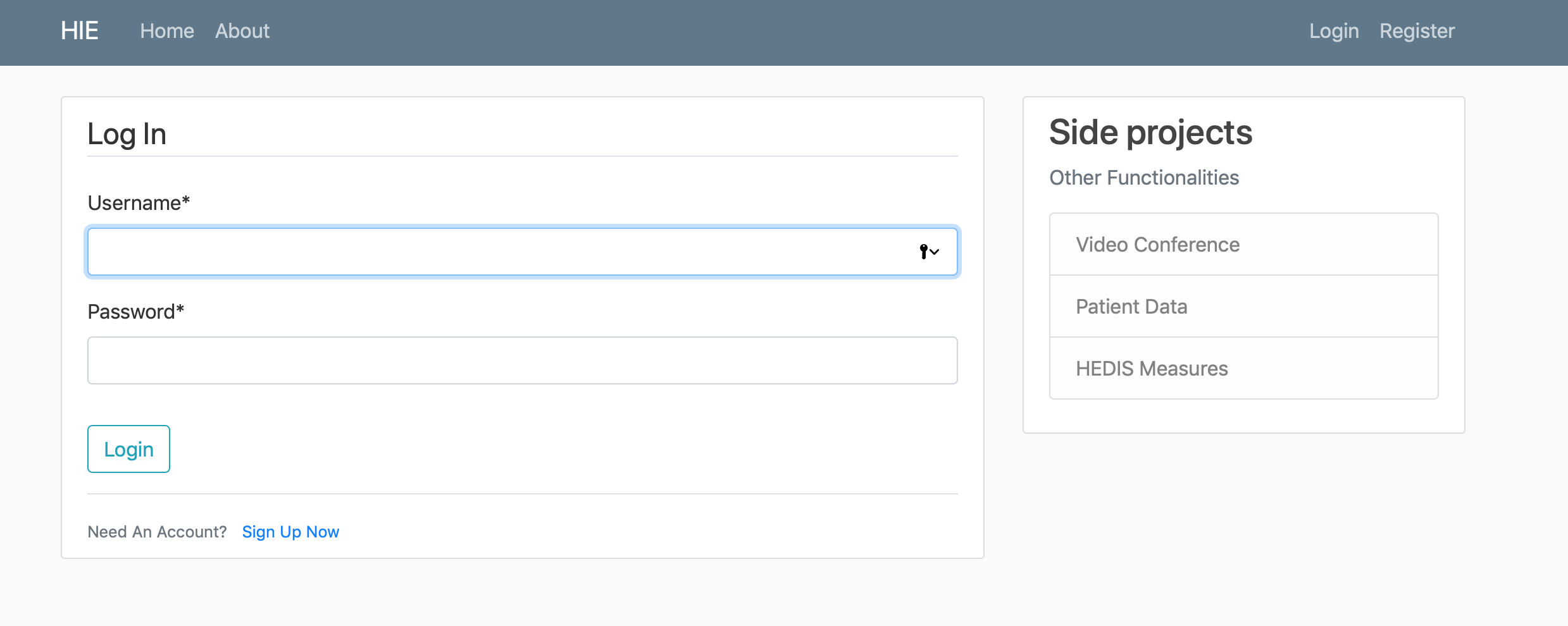The height and width of the screenshot is (626, 1568).
Task: Open the About page from navbar
Action: [x=242, y=31]
